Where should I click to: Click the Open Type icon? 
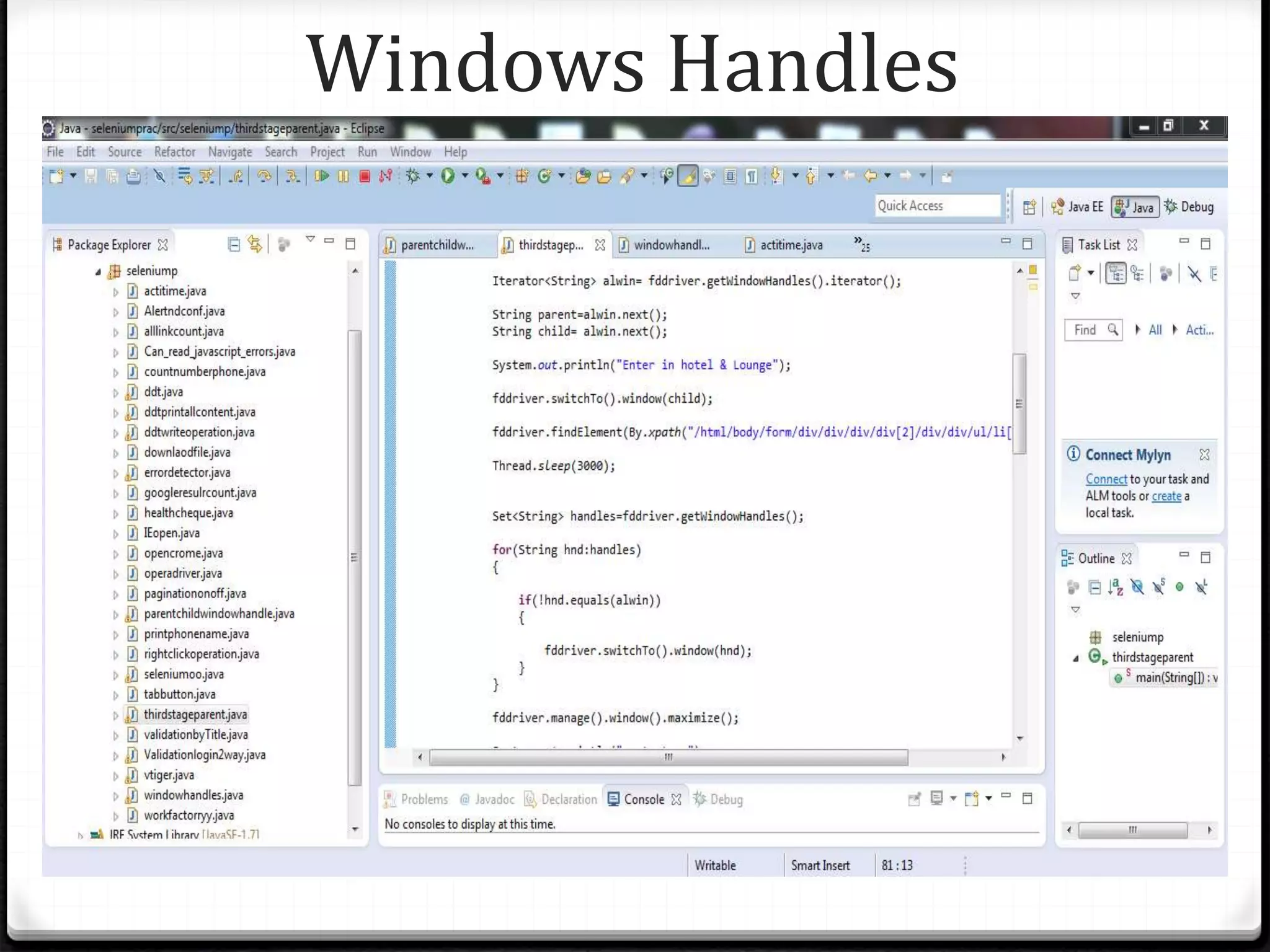pyautogui.click(x=582, y=176)
